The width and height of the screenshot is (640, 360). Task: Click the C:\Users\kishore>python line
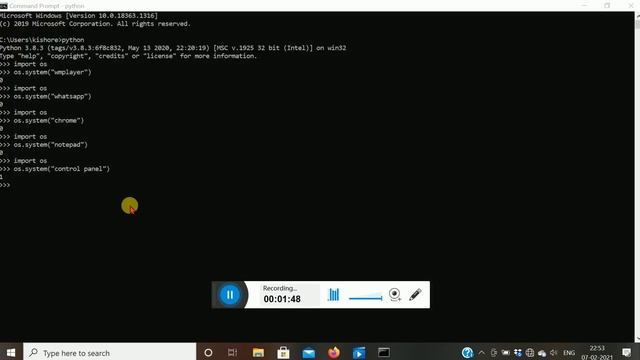(42, 40)
